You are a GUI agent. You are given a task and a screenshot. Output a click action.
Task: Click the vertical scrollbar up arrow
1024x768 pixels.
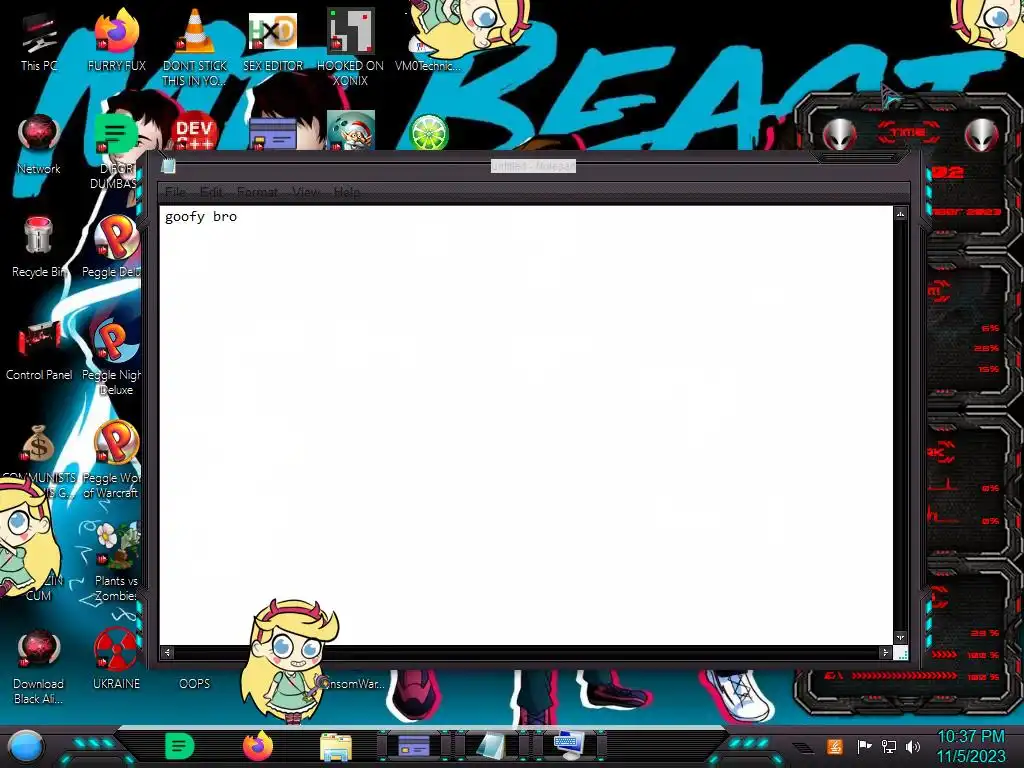pos(901,214)
